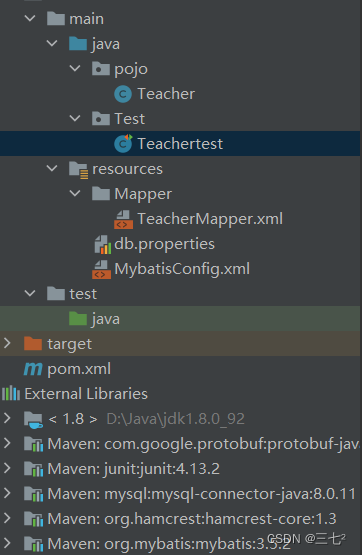Image resolution: width=362 pixels, height=555 pixels.
Task: Expand the Maven junit:junit:4.13.2 library
Action: coord(7,468)
